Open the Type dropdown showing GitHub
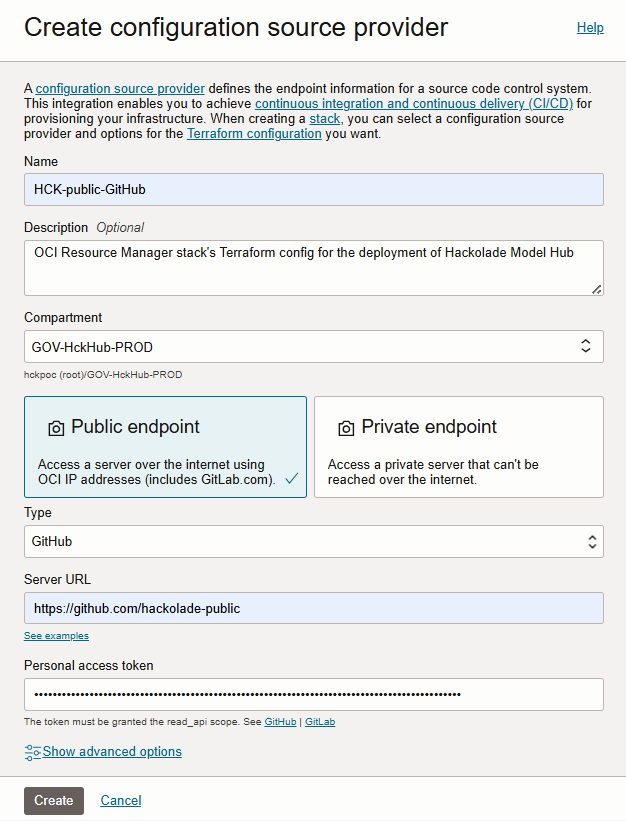Screen dimensions: 626x821 tap(313, 540)
